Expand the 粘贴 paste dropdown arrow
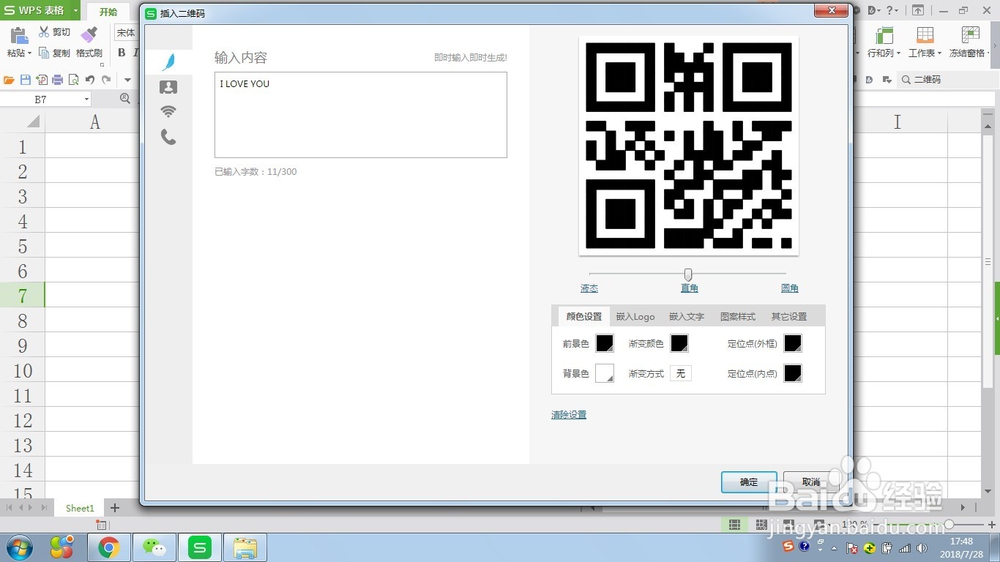The height and width of the screenshot is (562, 1000). pyautogui.click(x=29, y=54)
